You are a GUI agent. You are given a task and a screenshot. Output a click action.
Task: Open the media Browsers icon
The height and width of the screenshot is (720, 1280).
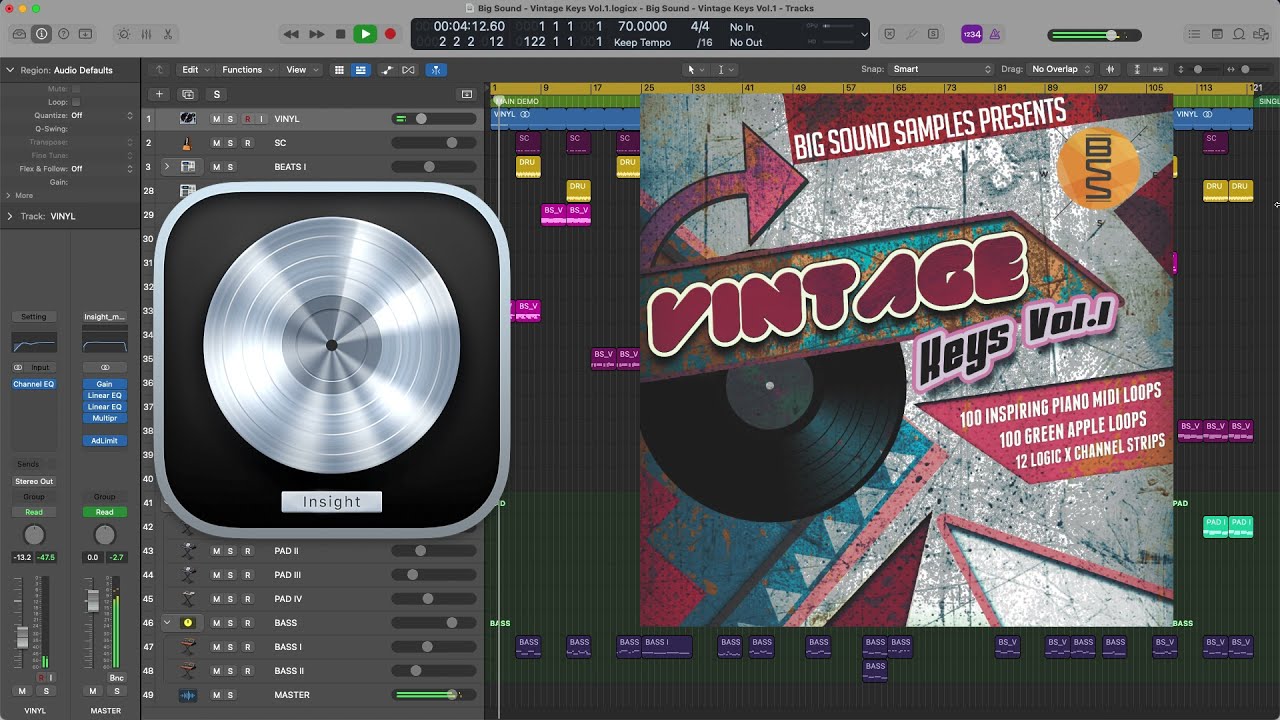pyautogui.click(x=1261, y=34)
